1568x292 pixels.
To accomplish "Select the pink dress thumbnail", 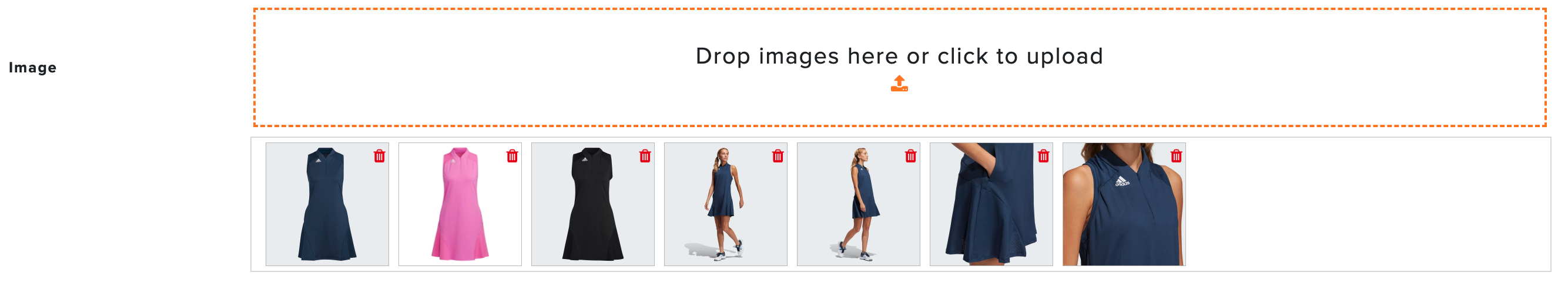I will coord(460,204).
